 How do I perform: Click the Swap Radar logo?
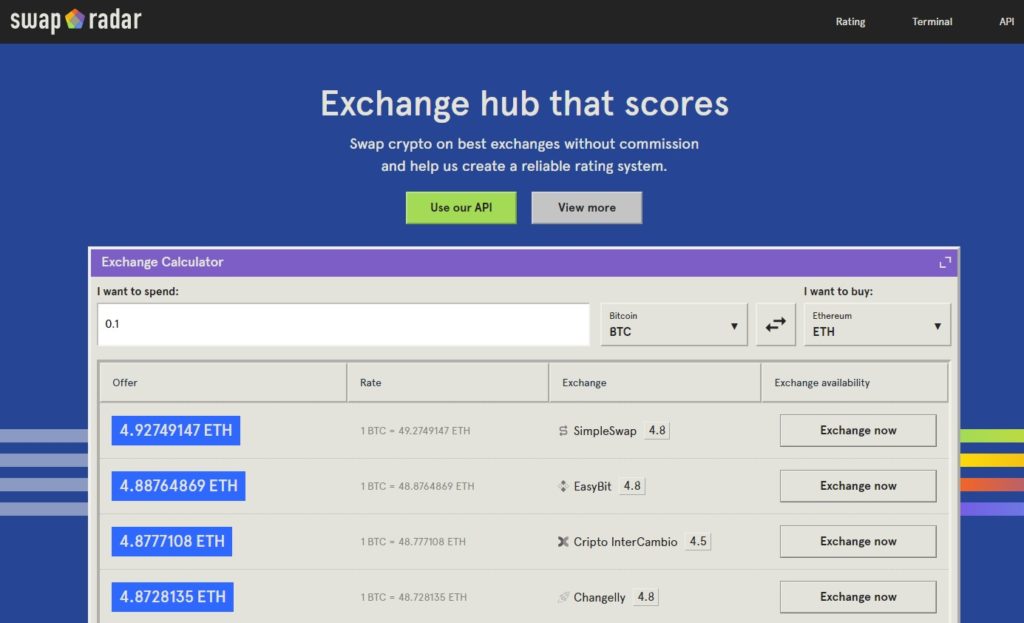[x=76, y=20]
